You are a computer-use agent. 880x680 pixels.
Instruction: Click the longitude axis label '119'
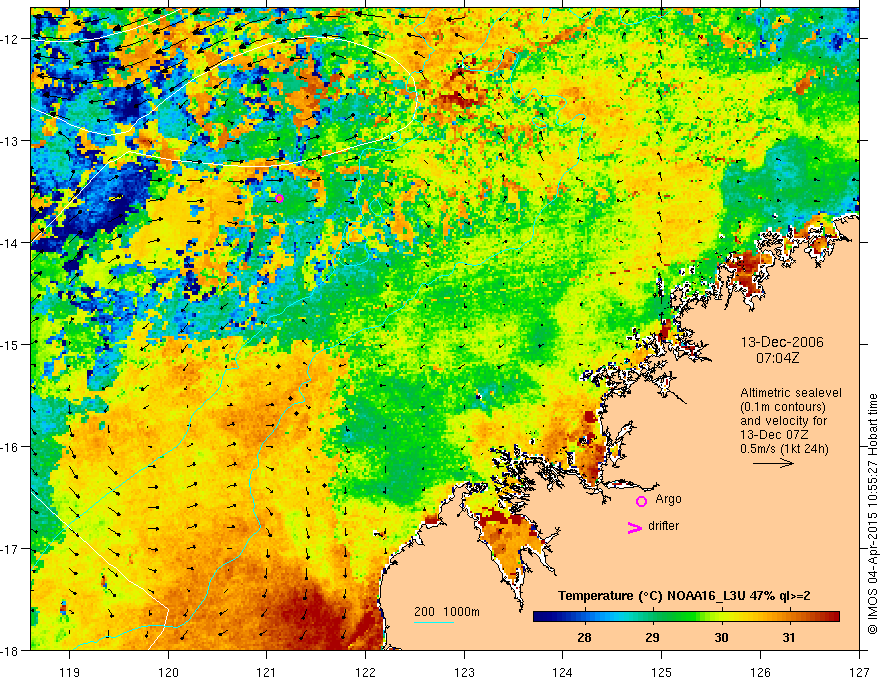pos(70,672)
